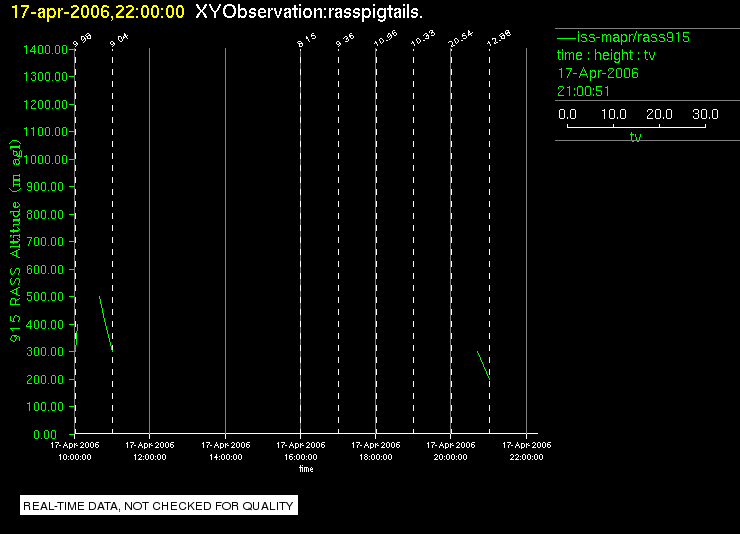Click the '10:00:00' time axis label
740x534 pixels.
[x=75, y=457]
